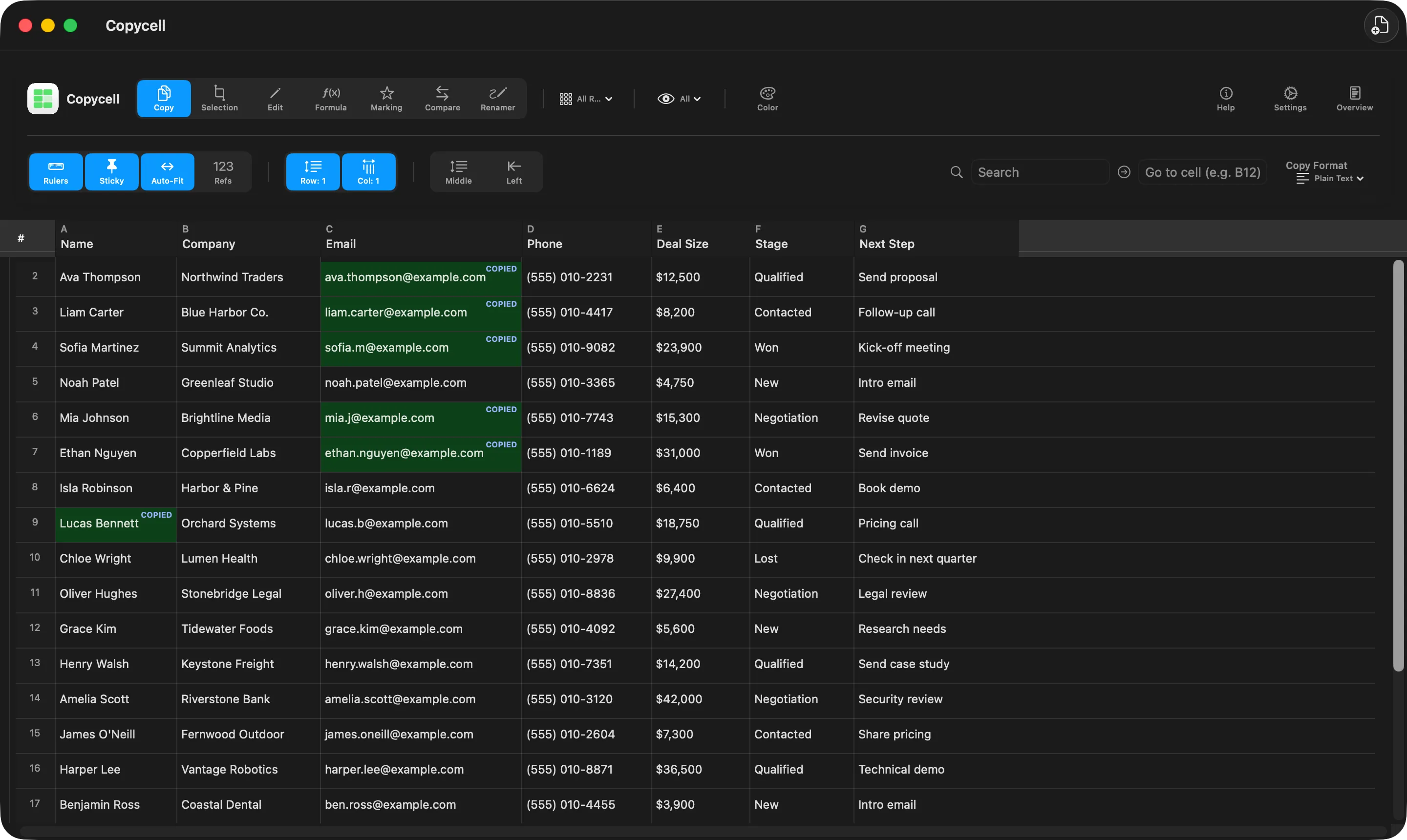The image size is (1407, 840).
Task: Click the Copycell green grid logo
Action: point(43,99)
